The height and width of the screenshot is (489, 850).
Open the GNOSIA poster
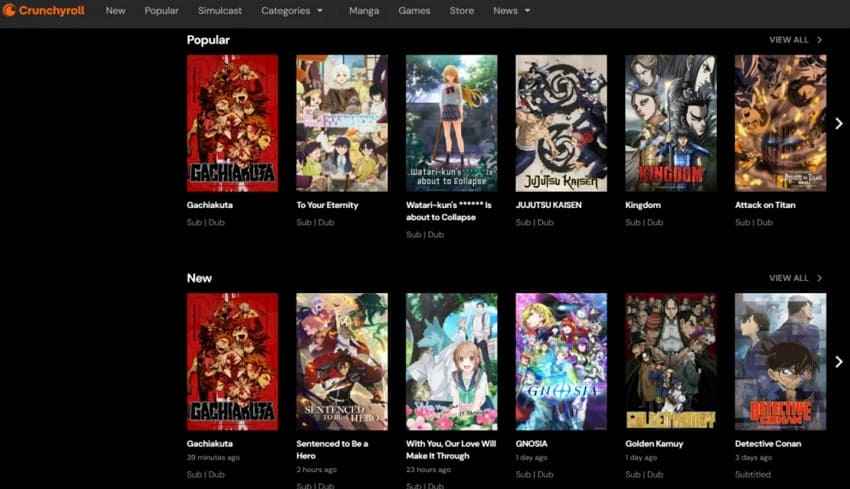pyautogui.click(x=561, y=362)
